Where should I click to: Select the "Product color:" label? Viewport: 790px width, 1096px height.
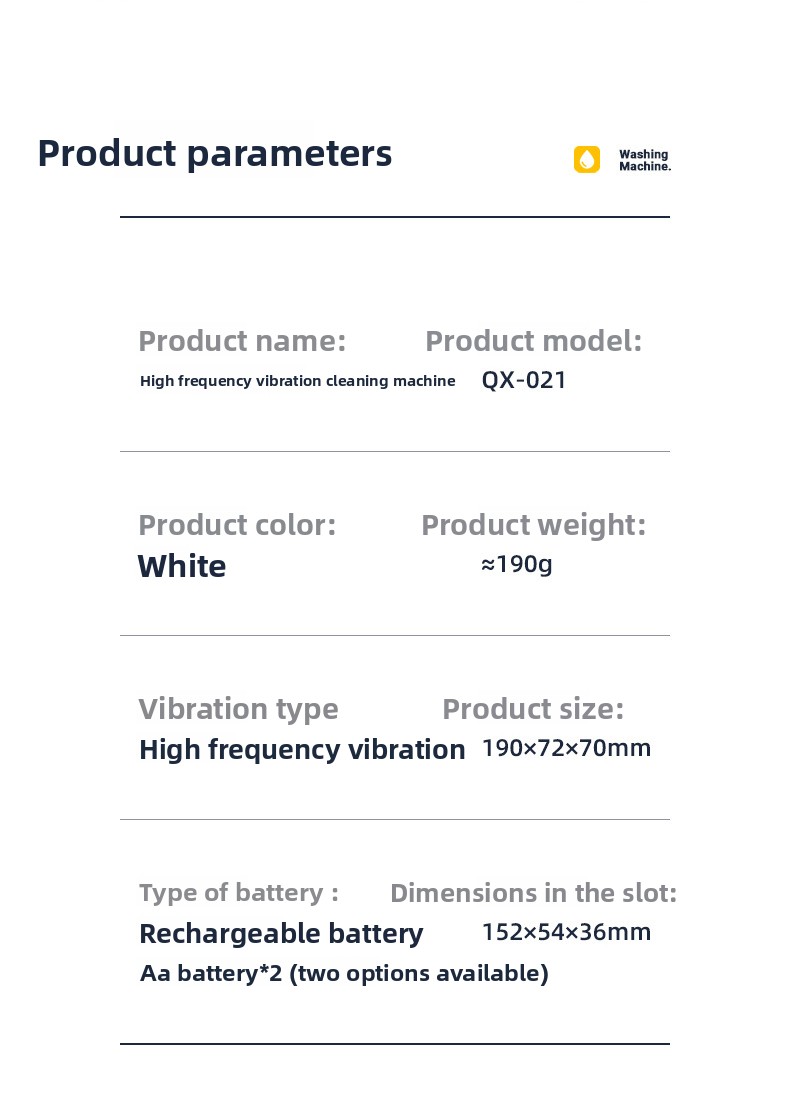point(237,525)
